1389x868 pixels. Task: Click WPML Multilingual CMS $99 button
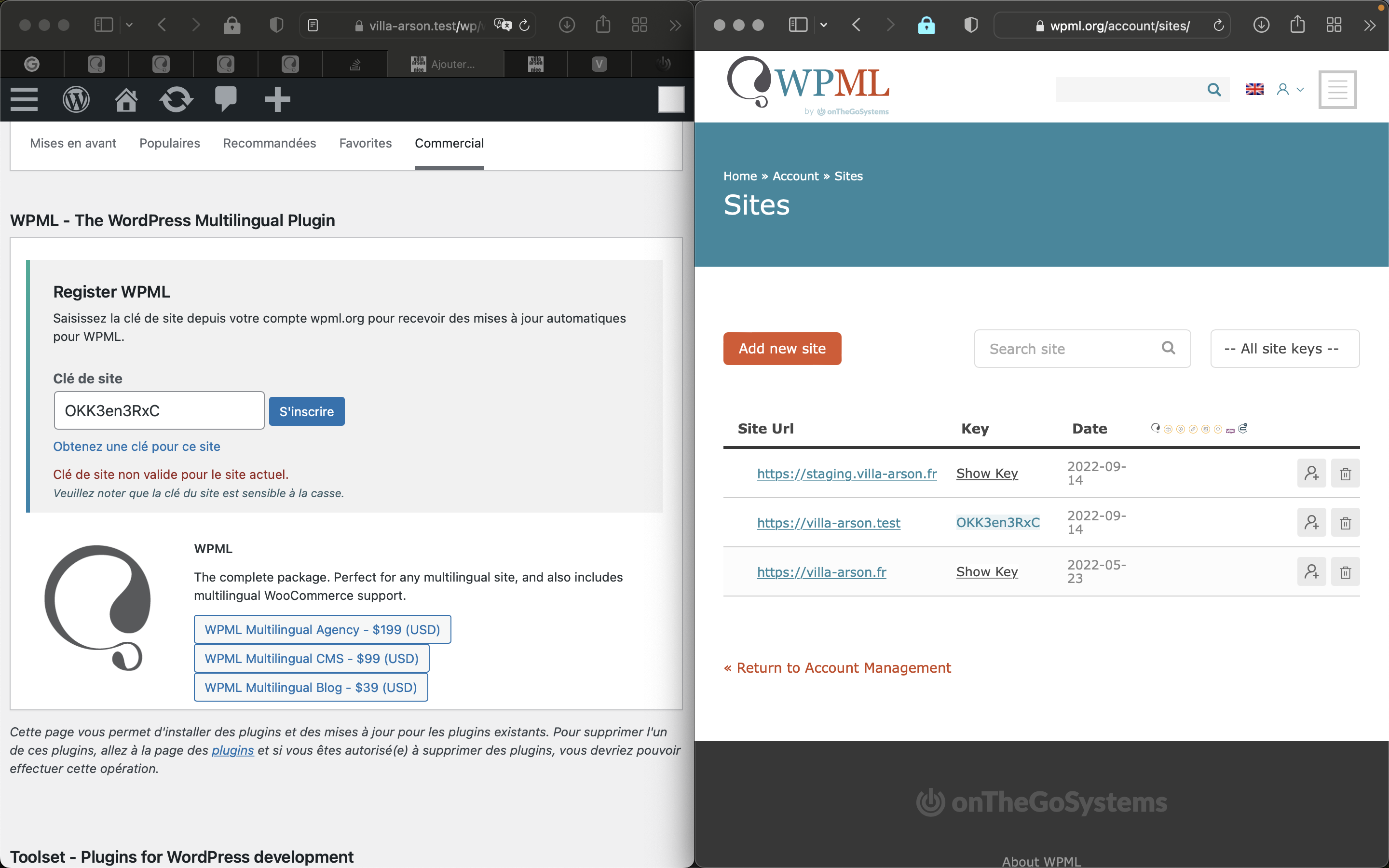coord(312,658)
